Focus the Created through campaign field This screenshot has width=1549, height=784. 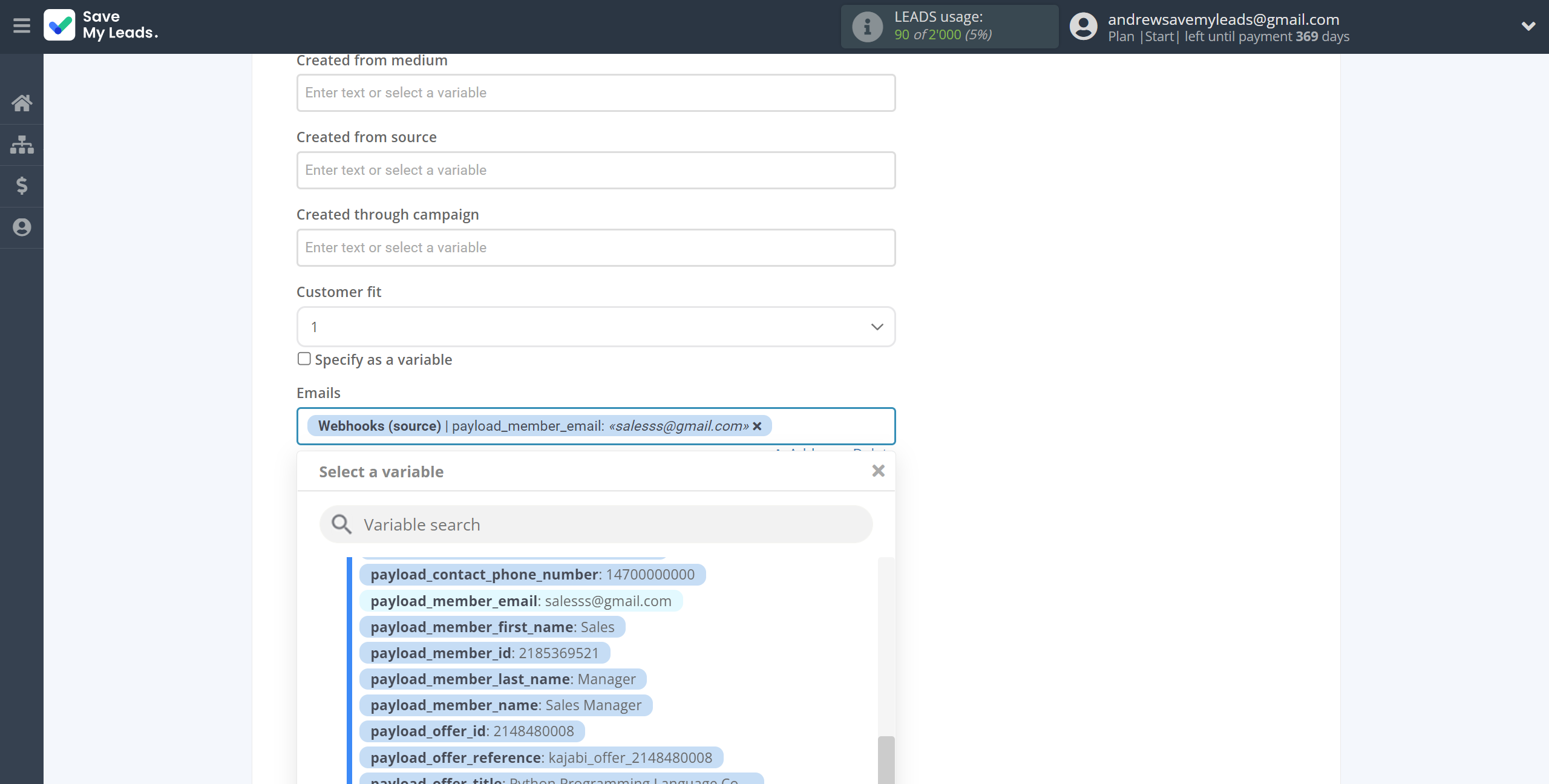(596, 247)
